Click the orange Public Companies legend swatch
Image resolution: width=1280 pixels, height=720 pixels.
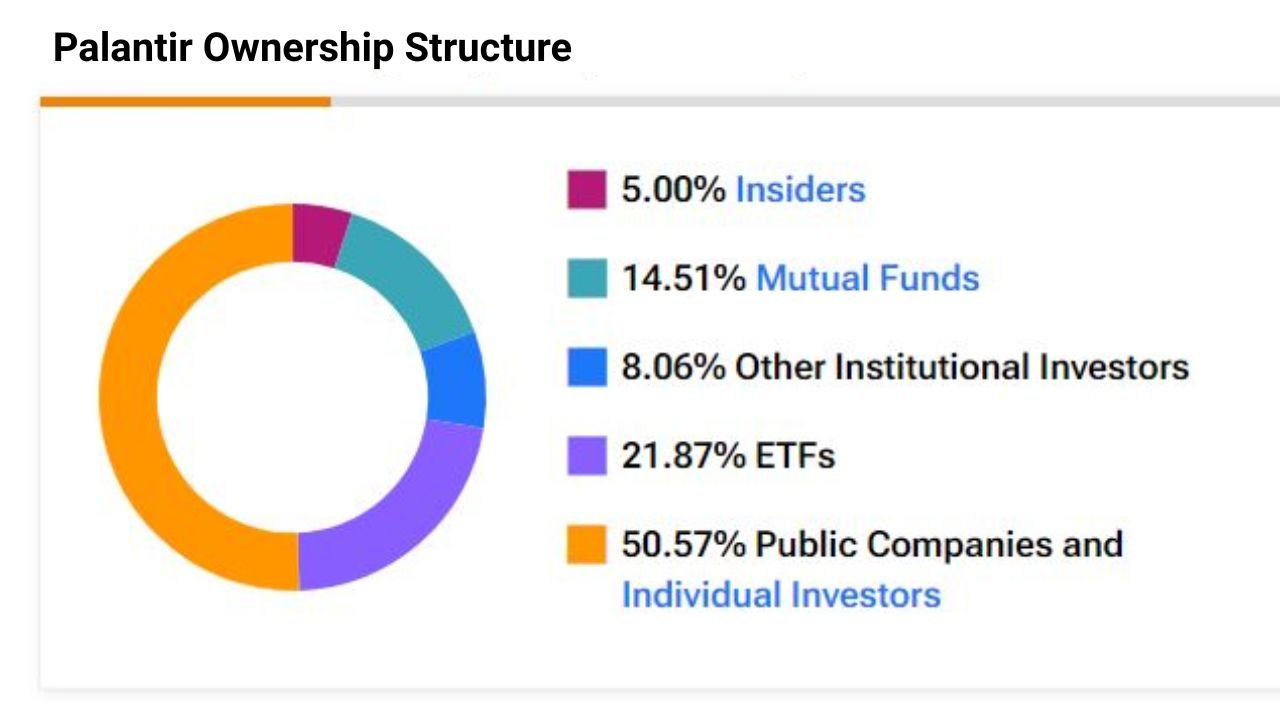point(586,545)
